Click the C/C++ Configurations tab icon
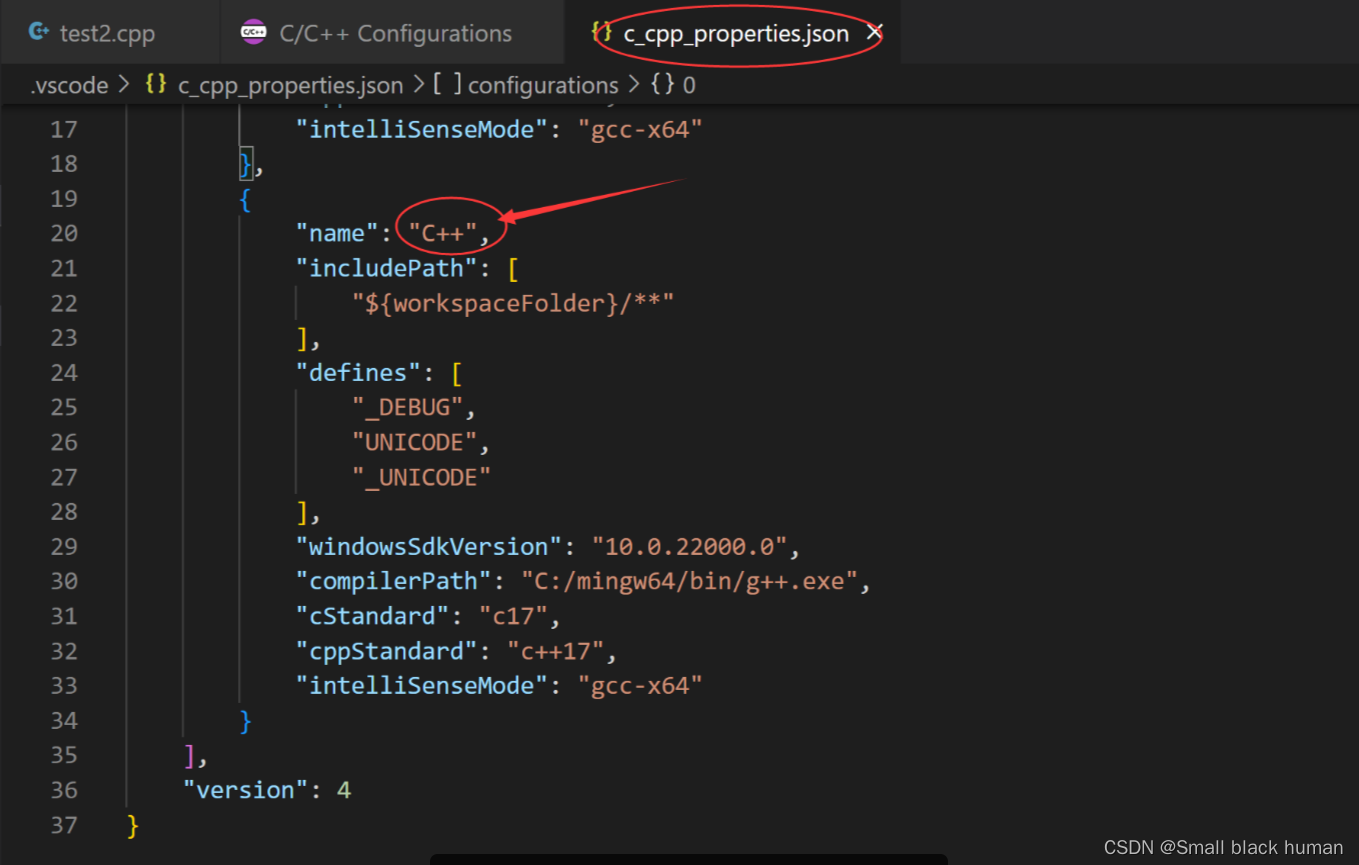Viewport: 1359px width, 865px height. [x=253, y=33]
